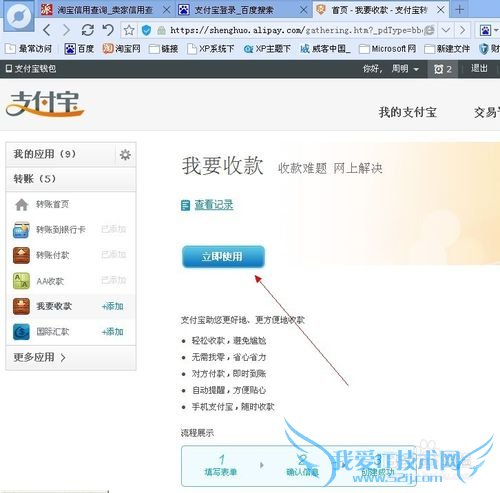Open the 周明 account dropdown
Image resolution: width=500 pixels, height=493 pixels.
405,69
